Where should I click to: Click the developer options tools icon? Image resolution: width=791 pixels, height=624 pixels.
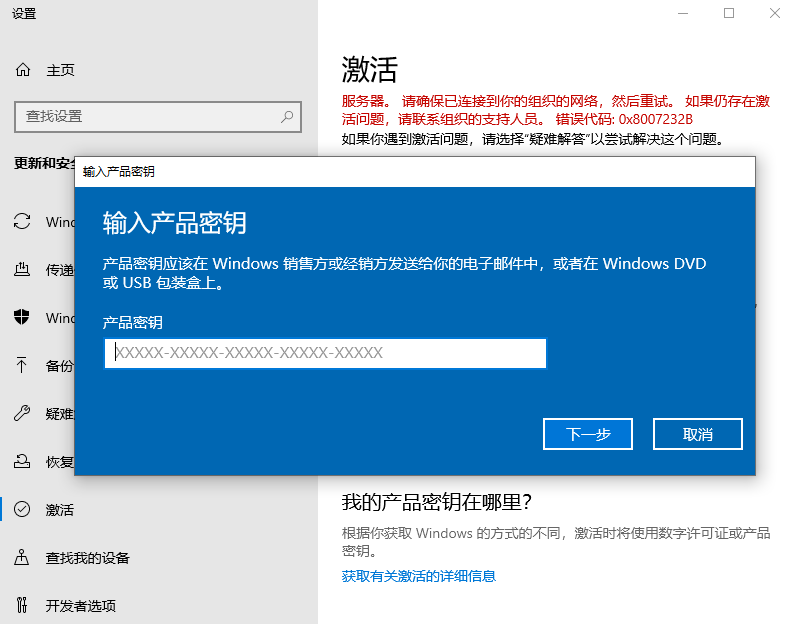click(x=22, y=605)
